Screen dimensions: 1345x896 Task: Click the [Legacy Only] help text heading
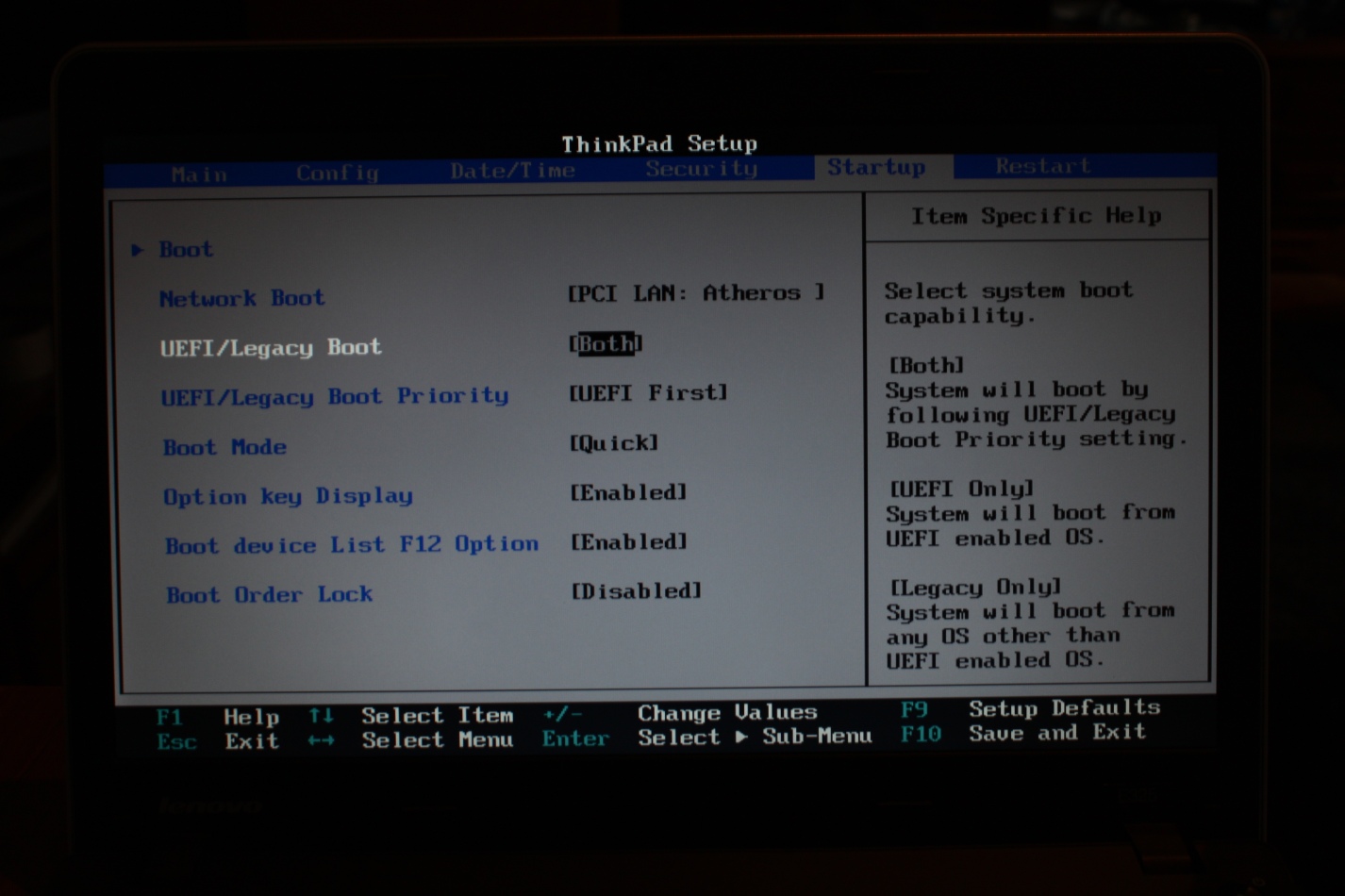click(x=975, y=587)
